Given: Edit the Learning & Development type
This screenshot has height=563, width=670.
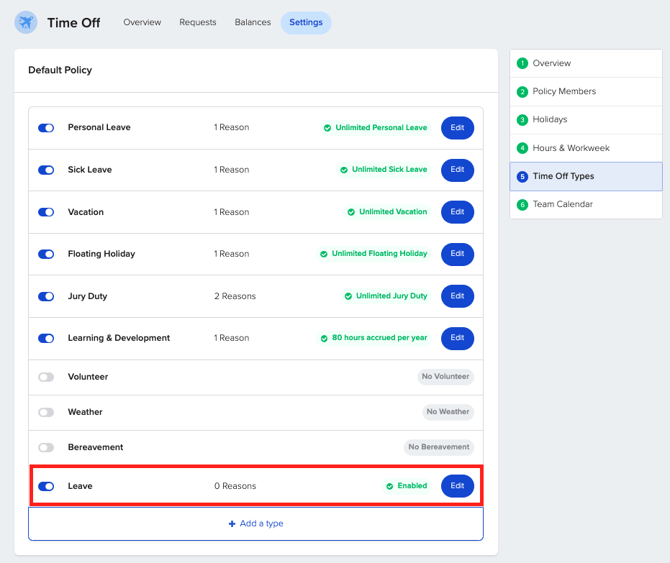Looking at the screenshot, I should tap(457, 338).
